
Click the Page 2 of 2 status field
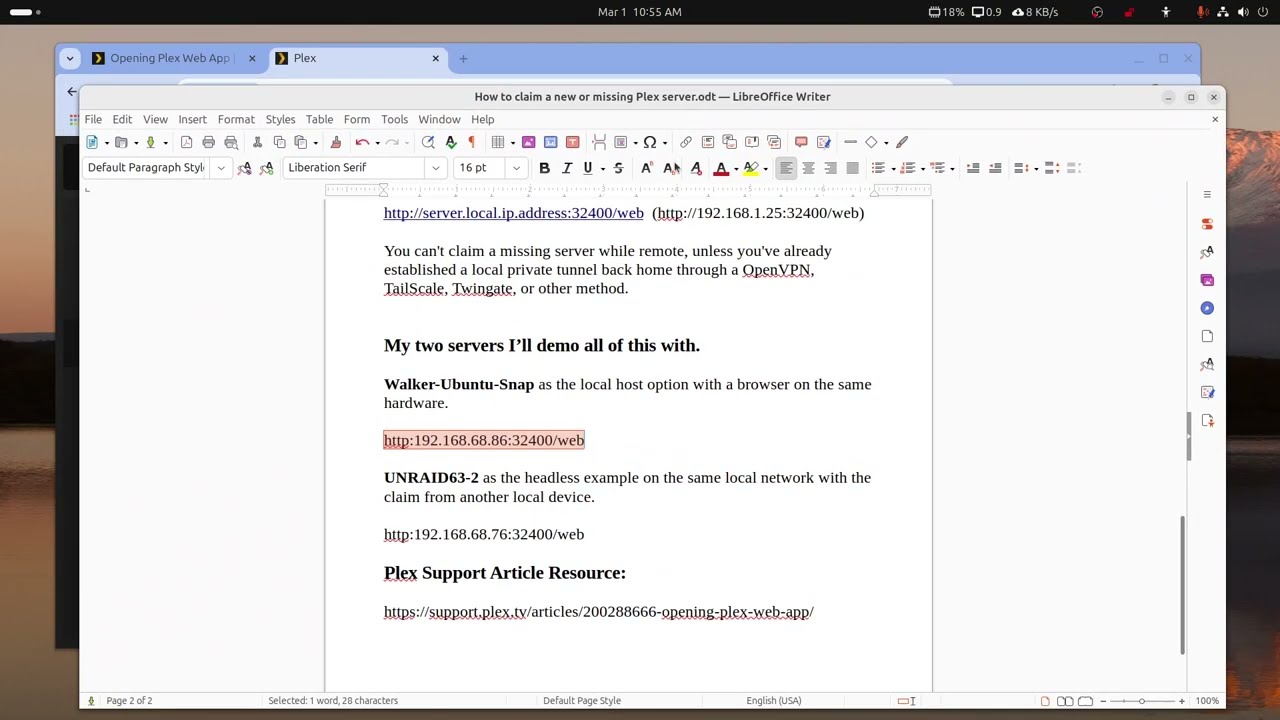[129, 701]
